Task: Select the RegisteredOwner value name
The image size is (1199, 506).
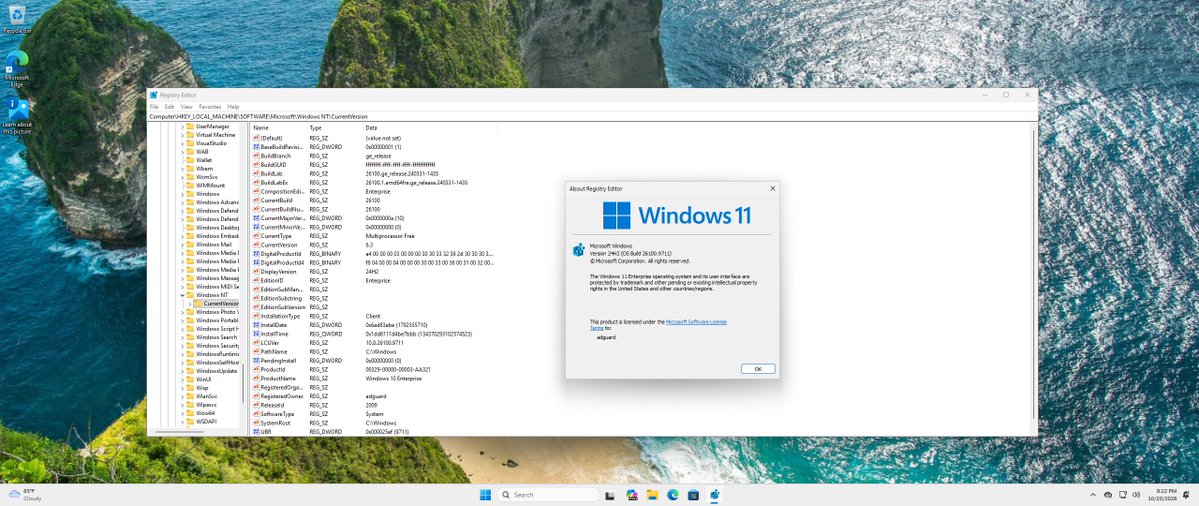Action: coord(282,396)
